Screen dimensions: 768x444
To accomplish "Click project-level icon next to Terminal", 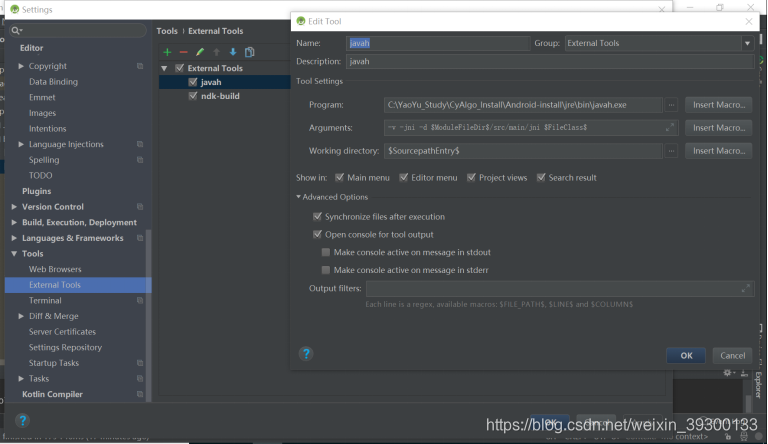I will pos(140,300).
